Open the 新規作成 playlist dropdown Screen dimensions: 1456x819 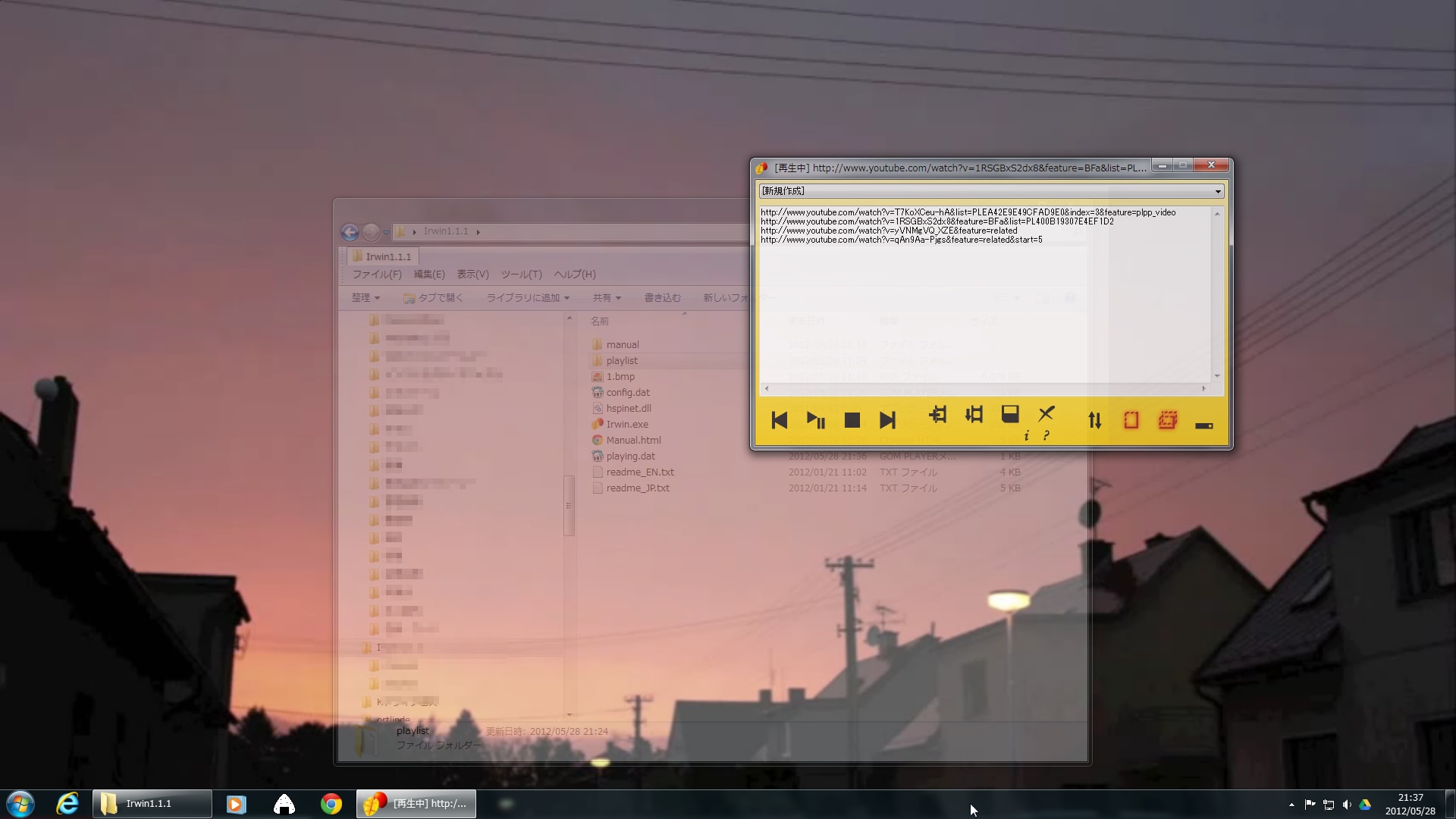[1218, 191]
